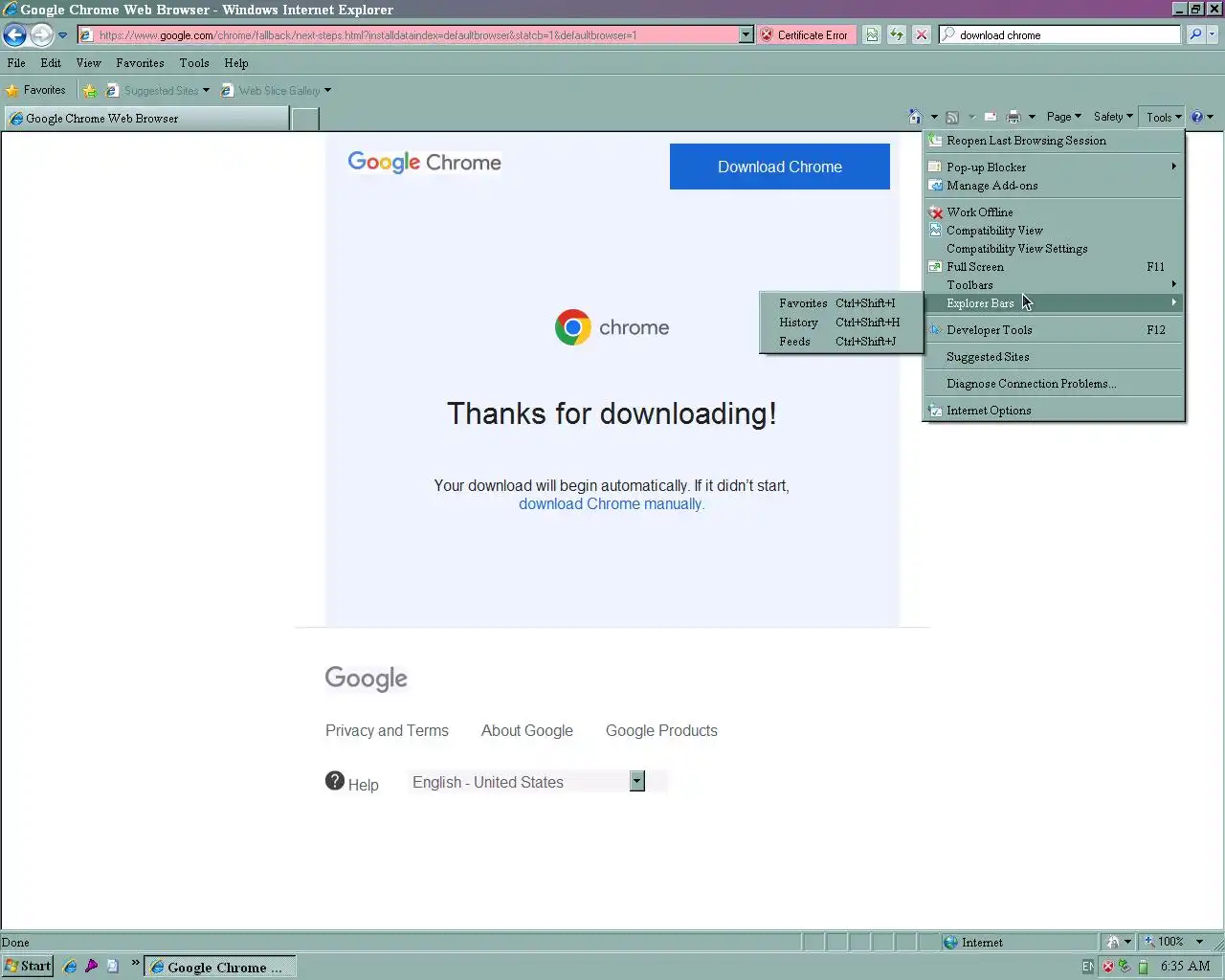
Task: Select Manage Add-ons menu item
Action: [1054, 186]
